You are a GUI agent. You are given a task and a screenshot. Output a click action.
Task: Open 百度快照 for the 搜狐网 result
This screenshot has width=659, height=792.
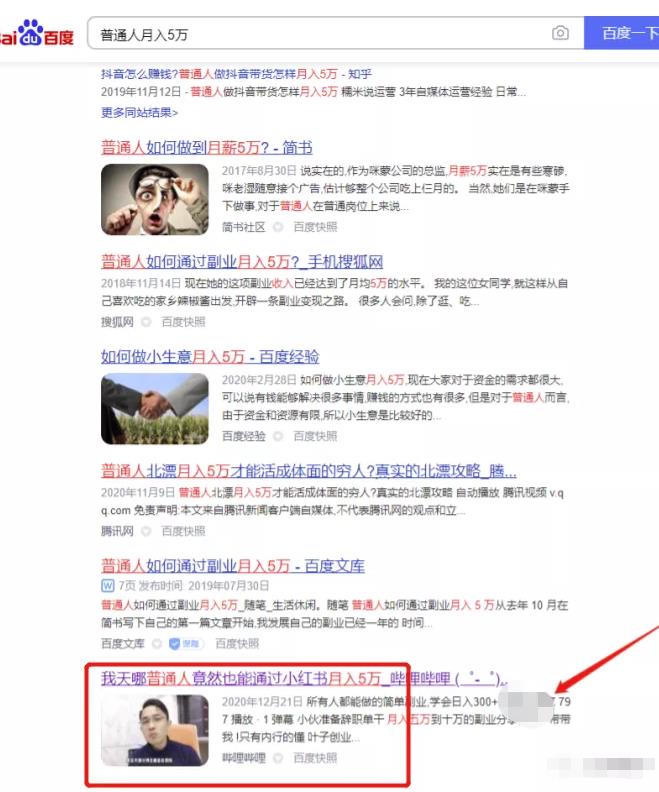coord(183,322)
